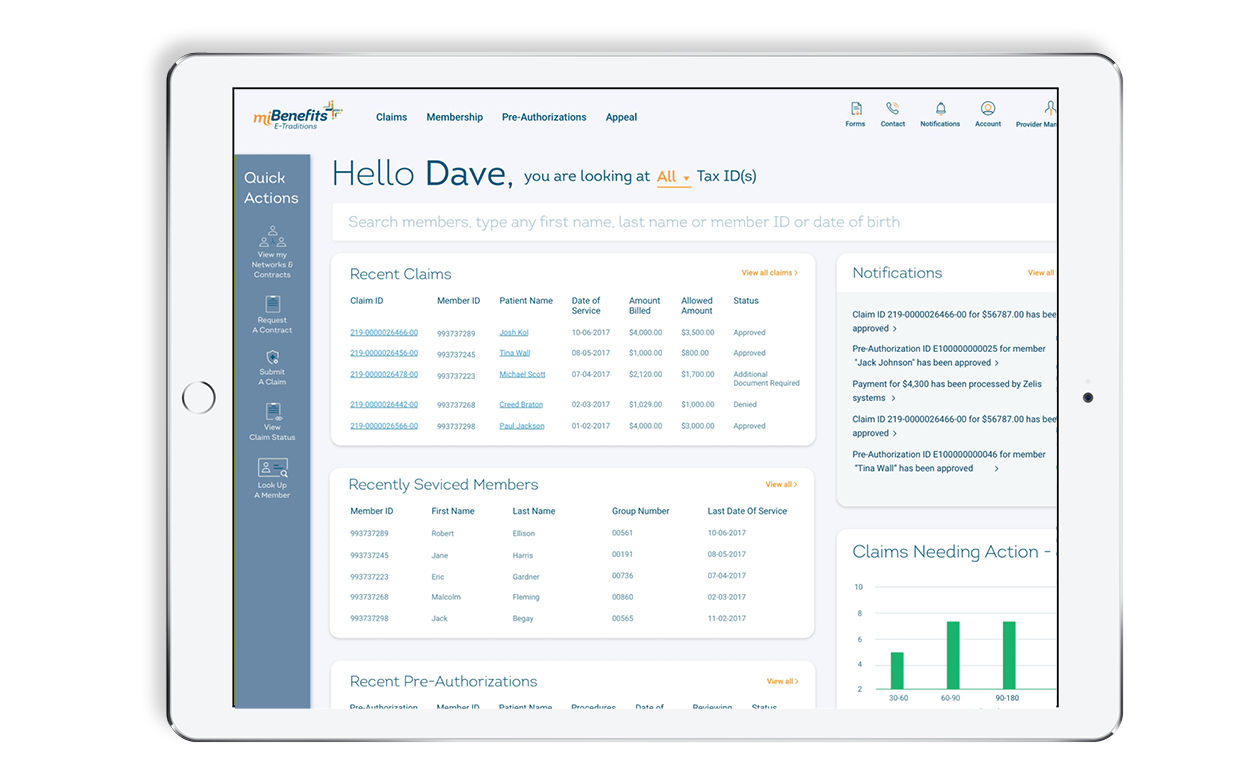The height and width of the screenshot is (781, 1250).
Task: Open claim 219-0000026456-00
Action: [384, 353]
